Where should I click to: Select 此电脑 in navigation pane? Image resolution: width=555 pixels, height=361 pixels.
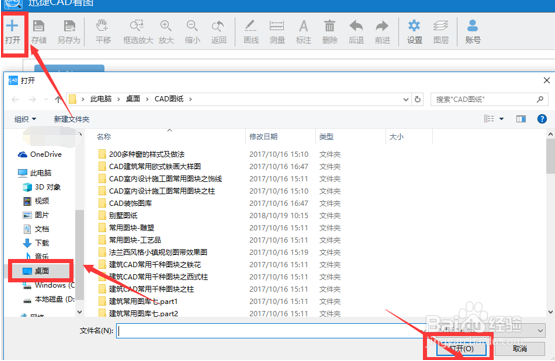point(35,173)
